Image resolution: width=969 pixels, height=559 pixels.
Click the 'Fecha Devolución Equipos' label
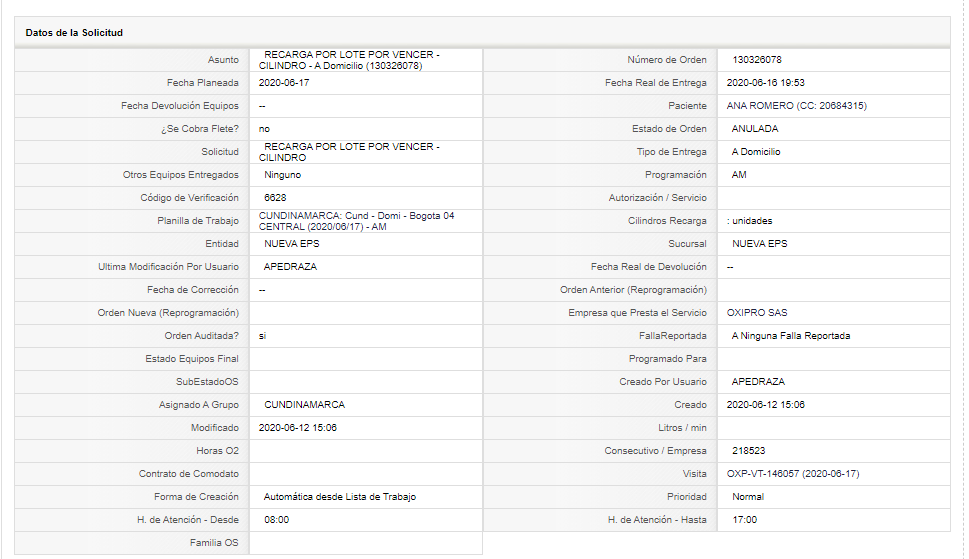point(180,106)
